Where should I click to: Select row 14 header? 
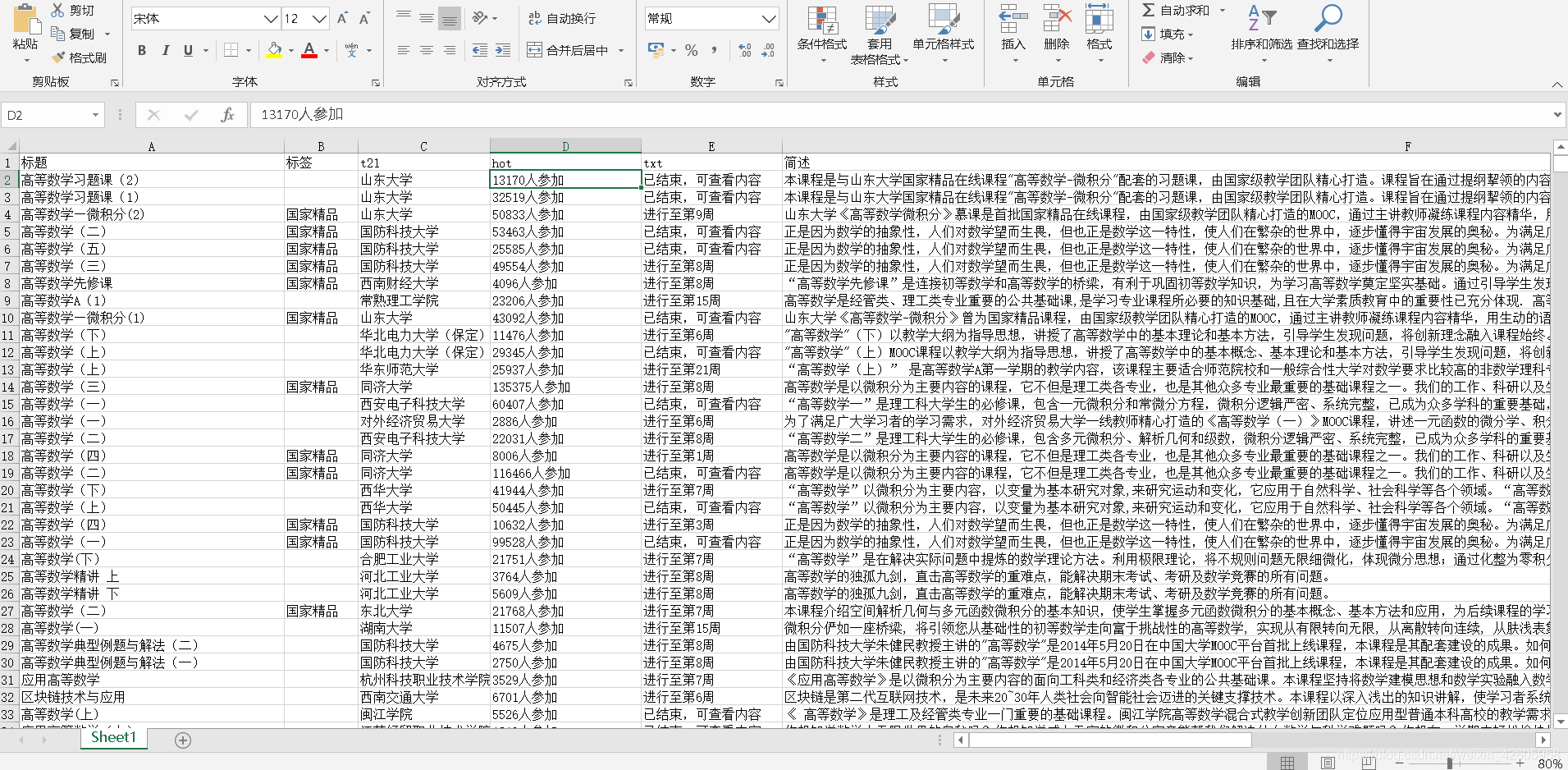[x=8, y=387]
